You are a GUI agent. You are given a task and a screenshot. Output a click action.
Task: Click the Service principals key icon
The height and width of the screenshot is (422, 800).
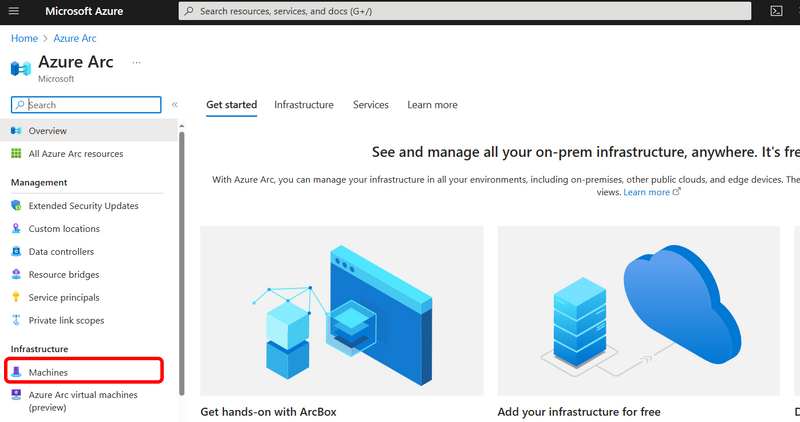(x=16, y=297)
